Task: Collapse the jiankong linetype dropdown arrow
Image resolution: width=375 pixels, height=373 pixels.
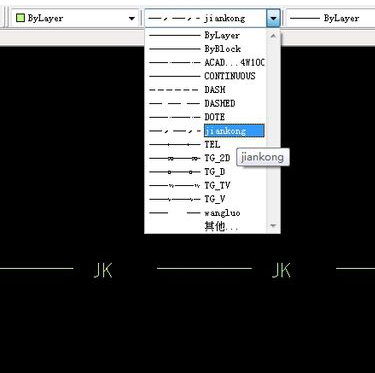Action: [273, 18]
